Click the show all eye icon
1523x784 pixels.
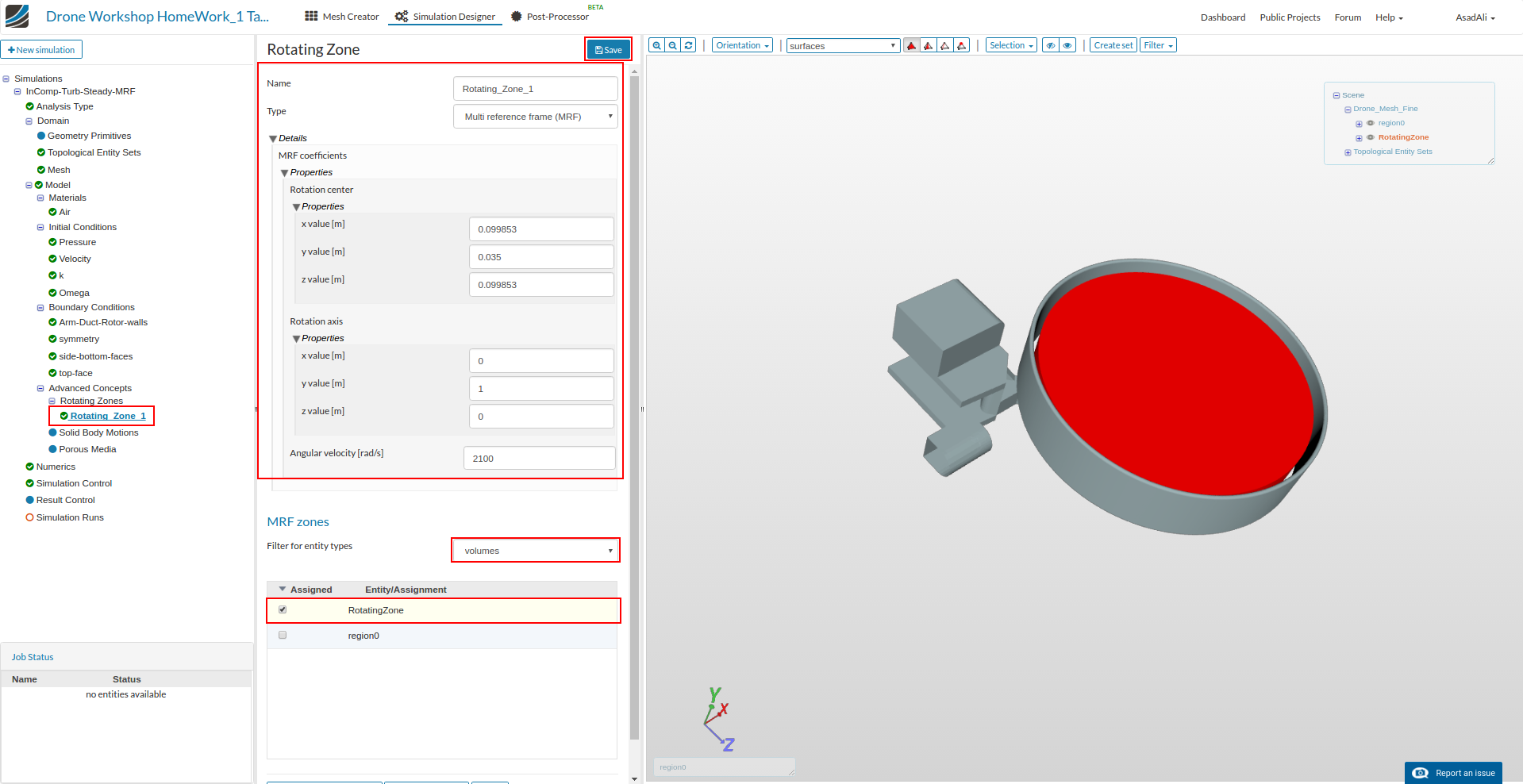[x=1067, y=46]
